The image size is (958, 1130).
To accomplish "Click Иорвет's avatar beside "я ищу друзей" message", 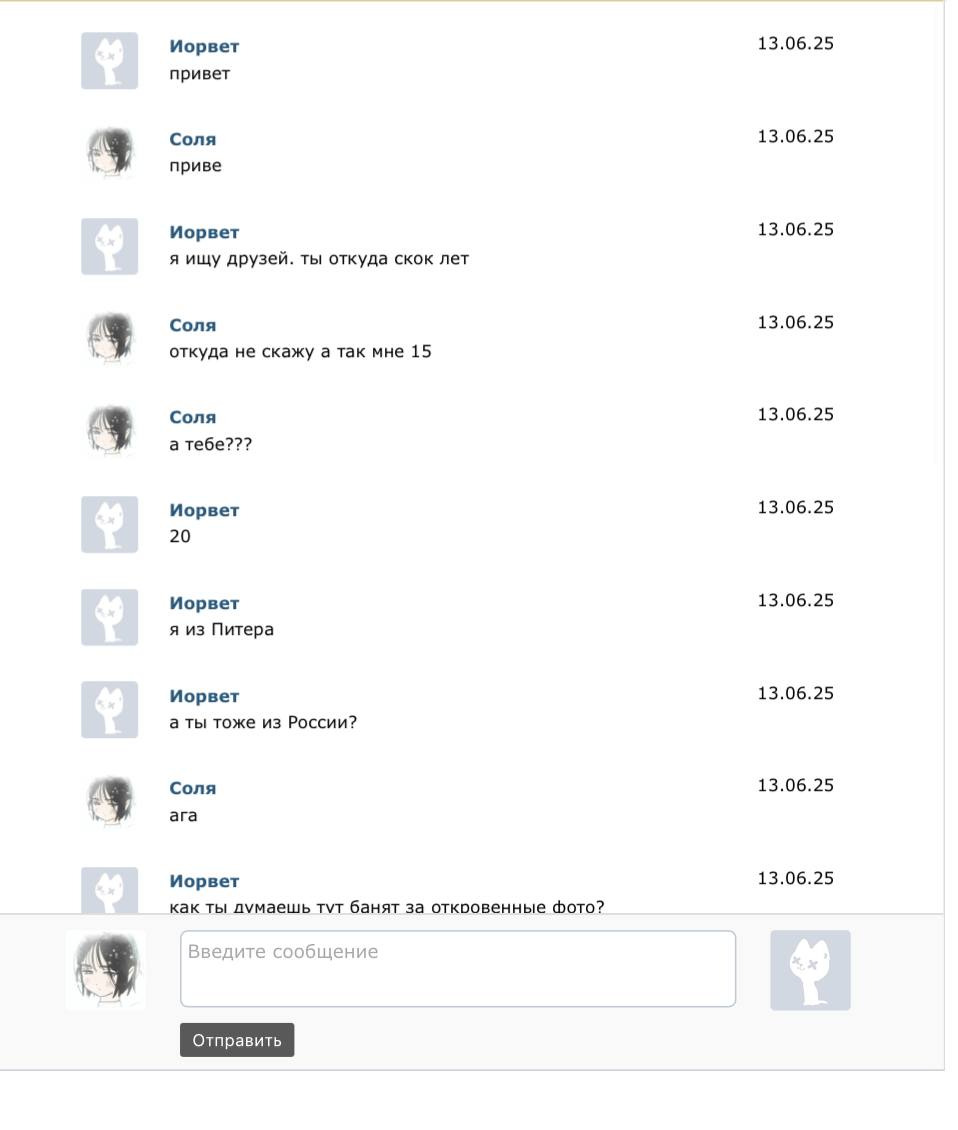I will [x=109, y=247].
